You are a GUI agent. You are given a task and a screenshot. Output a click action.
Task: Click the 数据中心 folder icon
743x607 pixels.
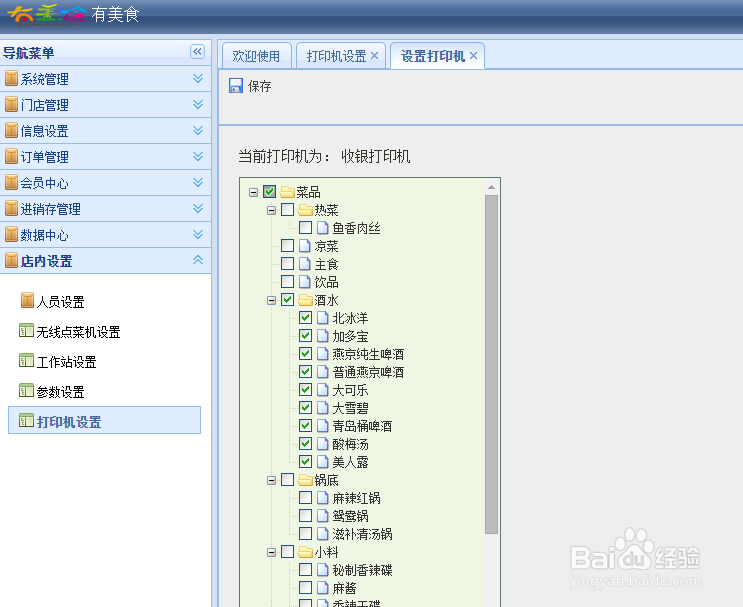click(11, 235)
